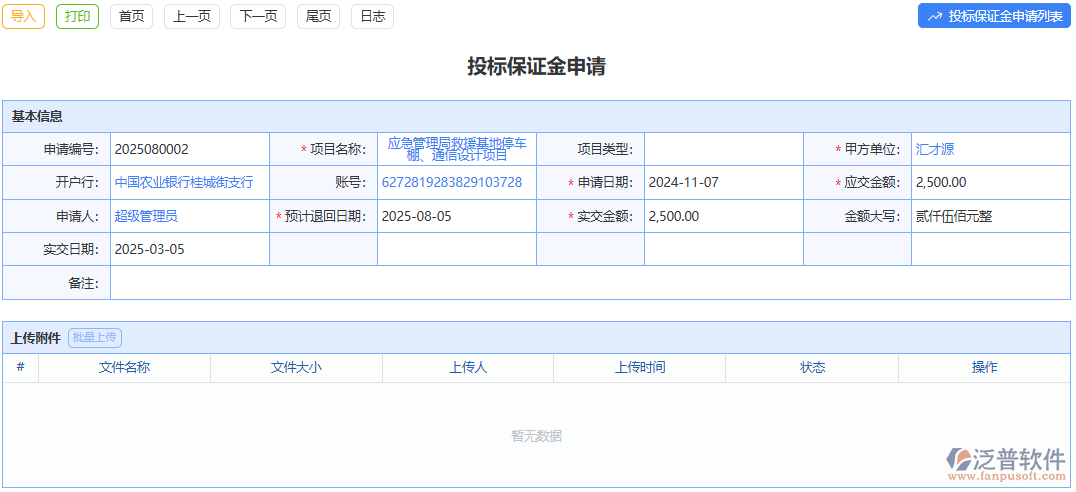The height and width of the screenshot is (492, 1076).
Task: Go to 下一页
Action: tap(258, 16)
